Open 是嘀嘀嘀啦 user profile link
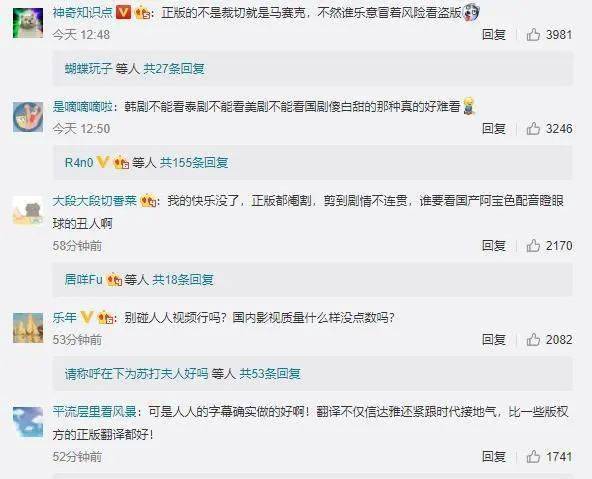The width and height of the screenshot is (592, 479). [x=83, y=107]
